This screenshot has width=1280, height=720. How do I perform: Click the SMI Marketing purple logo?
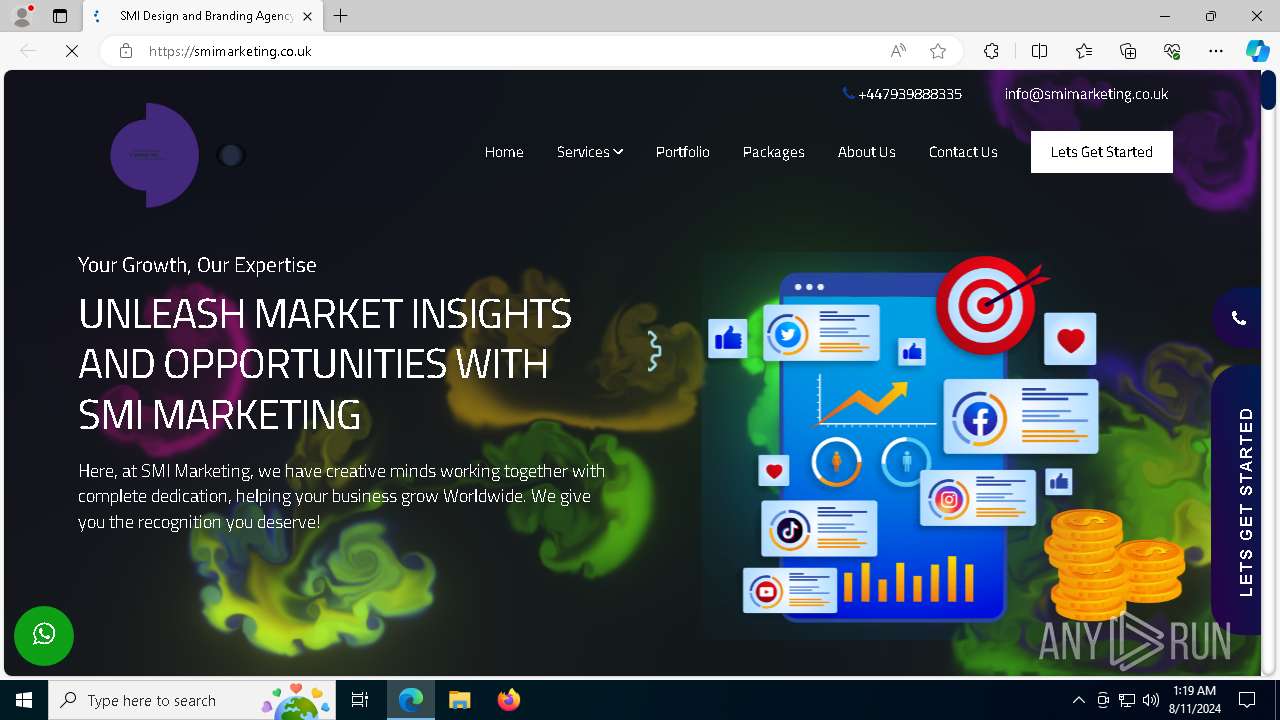click(155, 155)
